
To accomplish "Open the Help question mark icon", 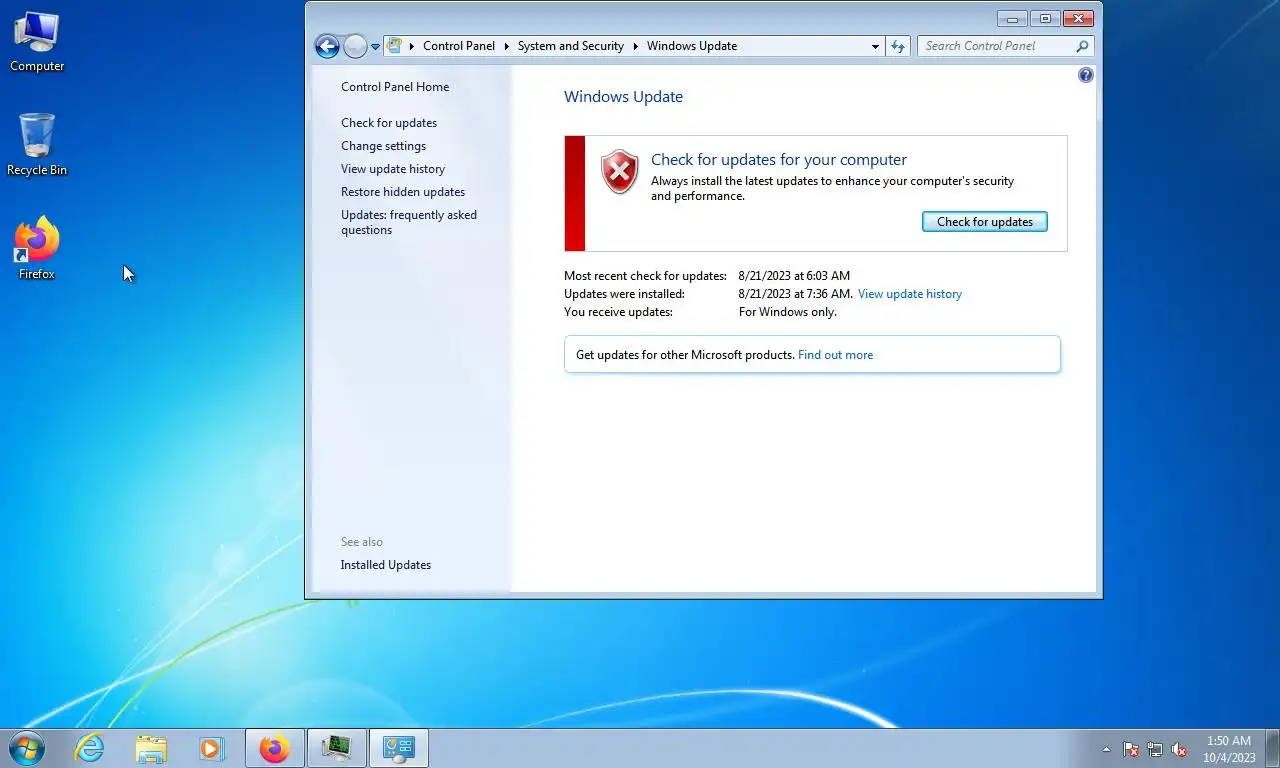I will click(x=1086, y=75).
